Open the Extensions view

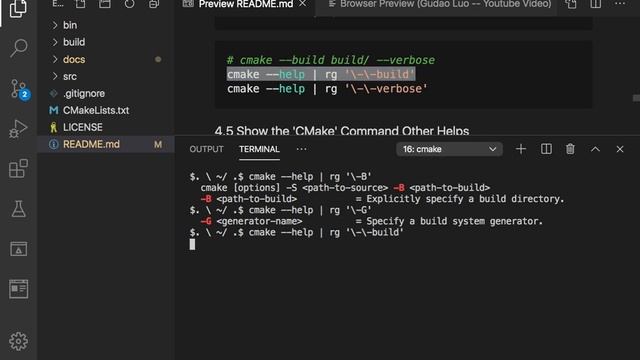pos(18,169)
